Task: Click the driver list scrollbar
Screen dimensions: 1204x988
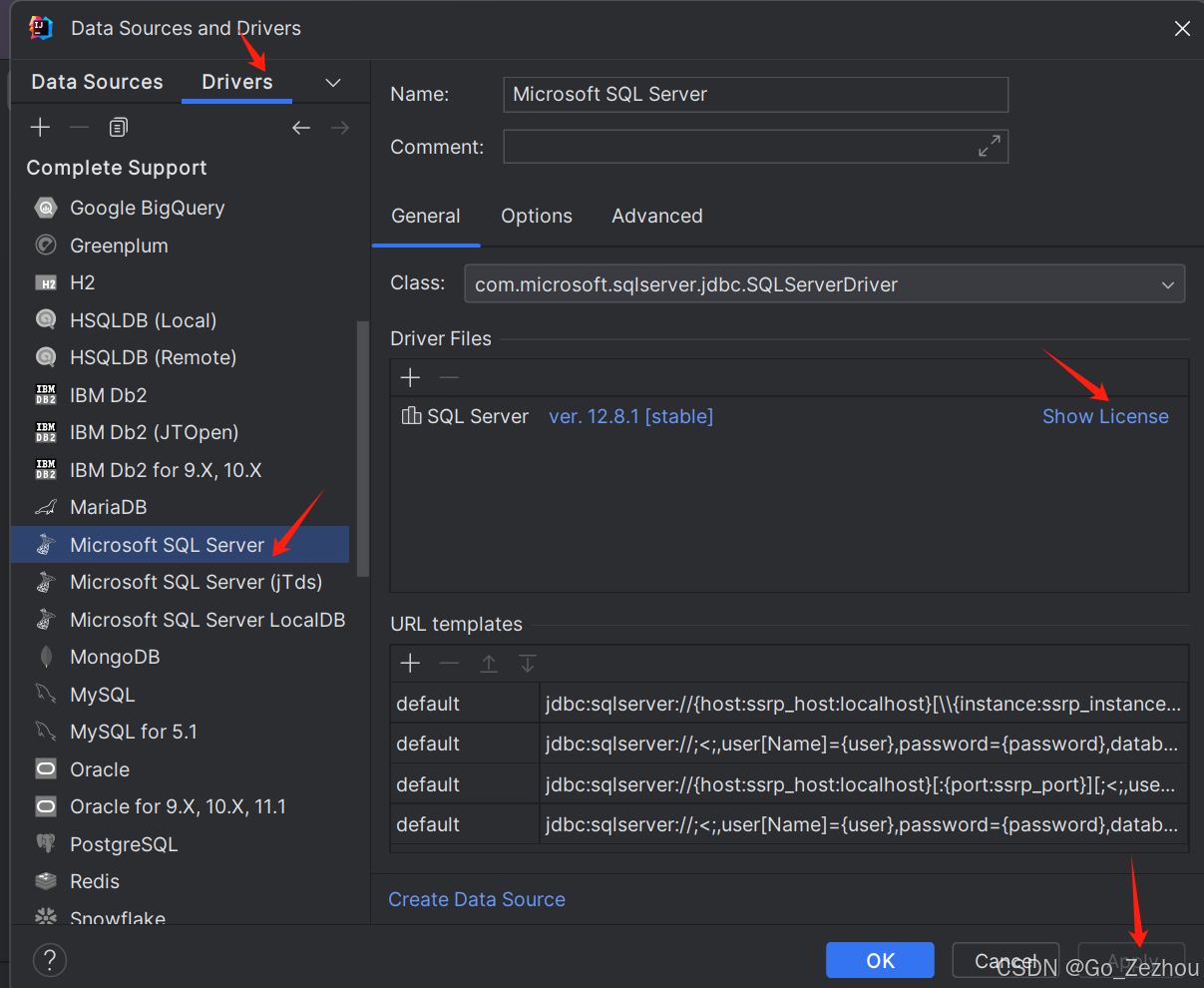Action: (363, 449)
